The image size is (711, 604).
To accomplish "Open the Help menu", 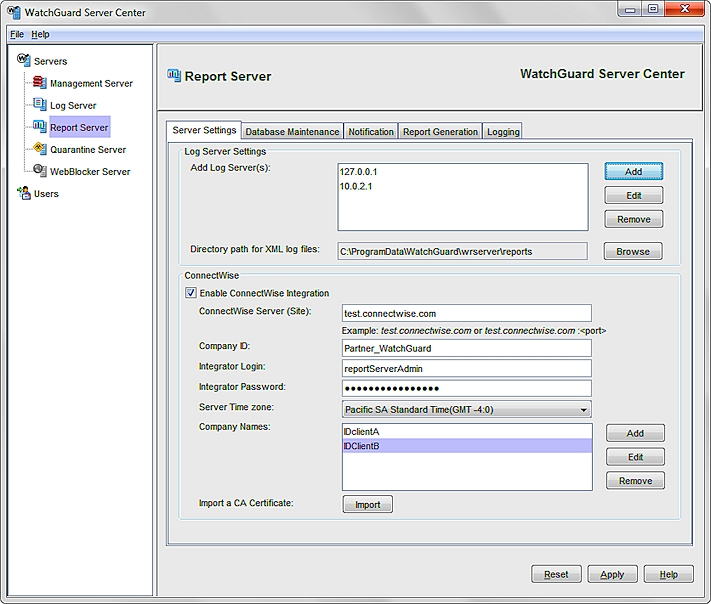I will coord(40,34).
